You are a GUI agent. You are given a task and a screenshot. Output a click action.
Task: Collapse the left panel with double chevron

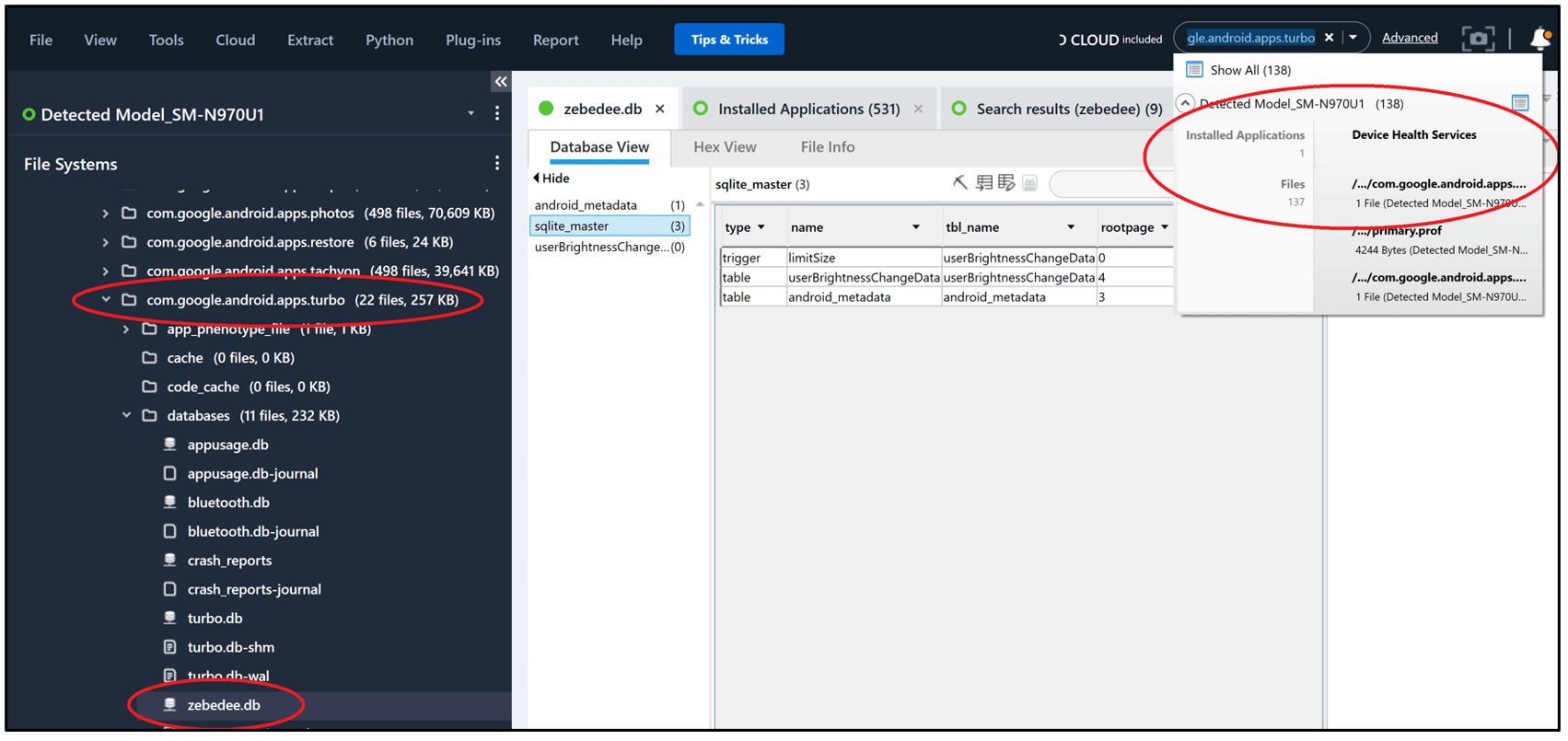pos(500,82)
